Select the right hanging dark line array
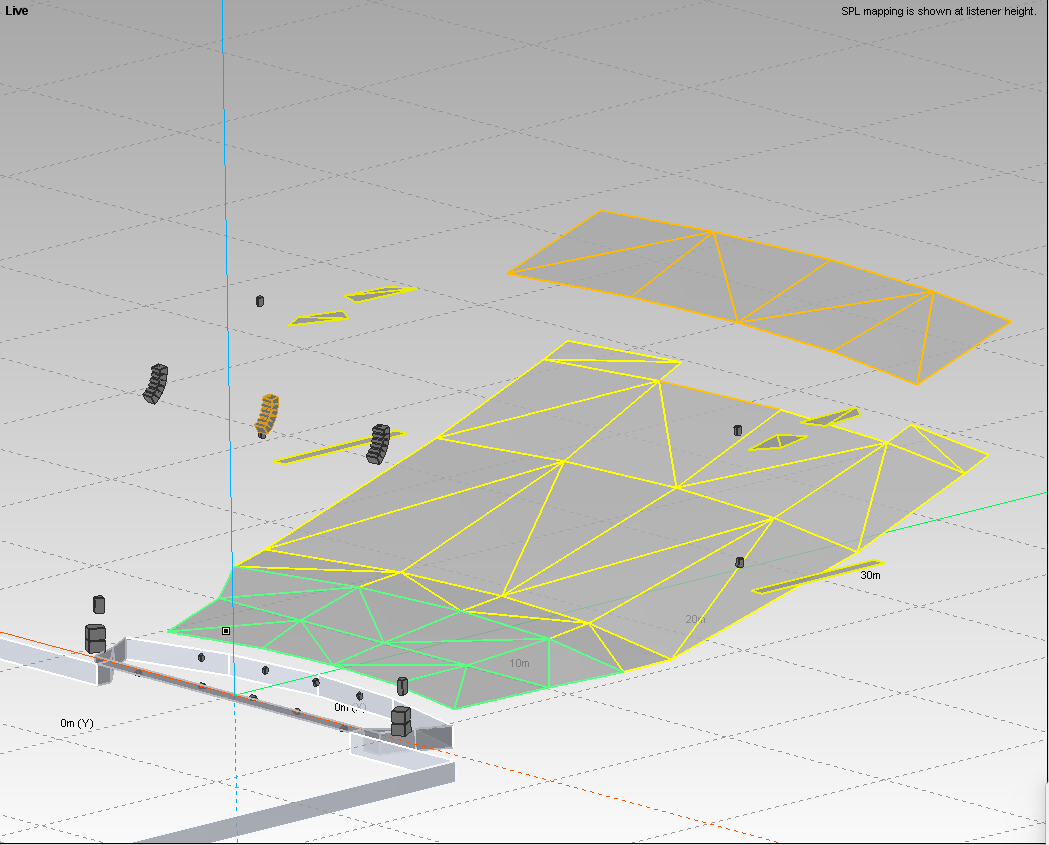 pos(379,443)
